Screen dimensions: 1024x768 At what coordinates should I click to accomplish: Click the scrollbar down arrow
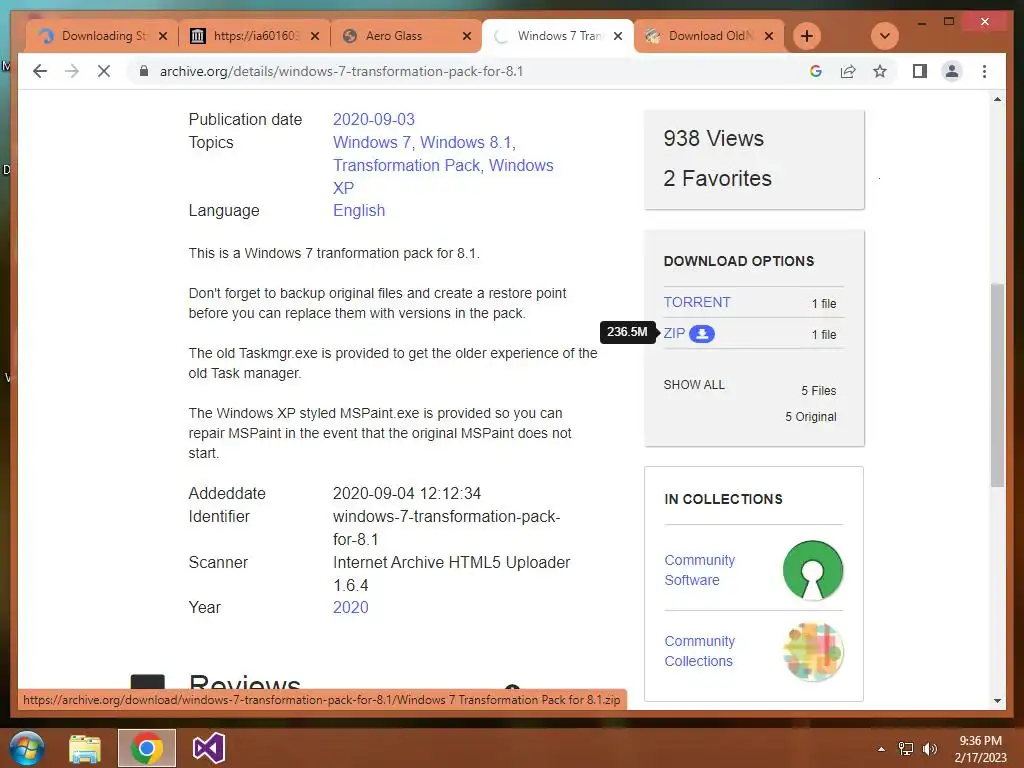[x=997, y=701]
